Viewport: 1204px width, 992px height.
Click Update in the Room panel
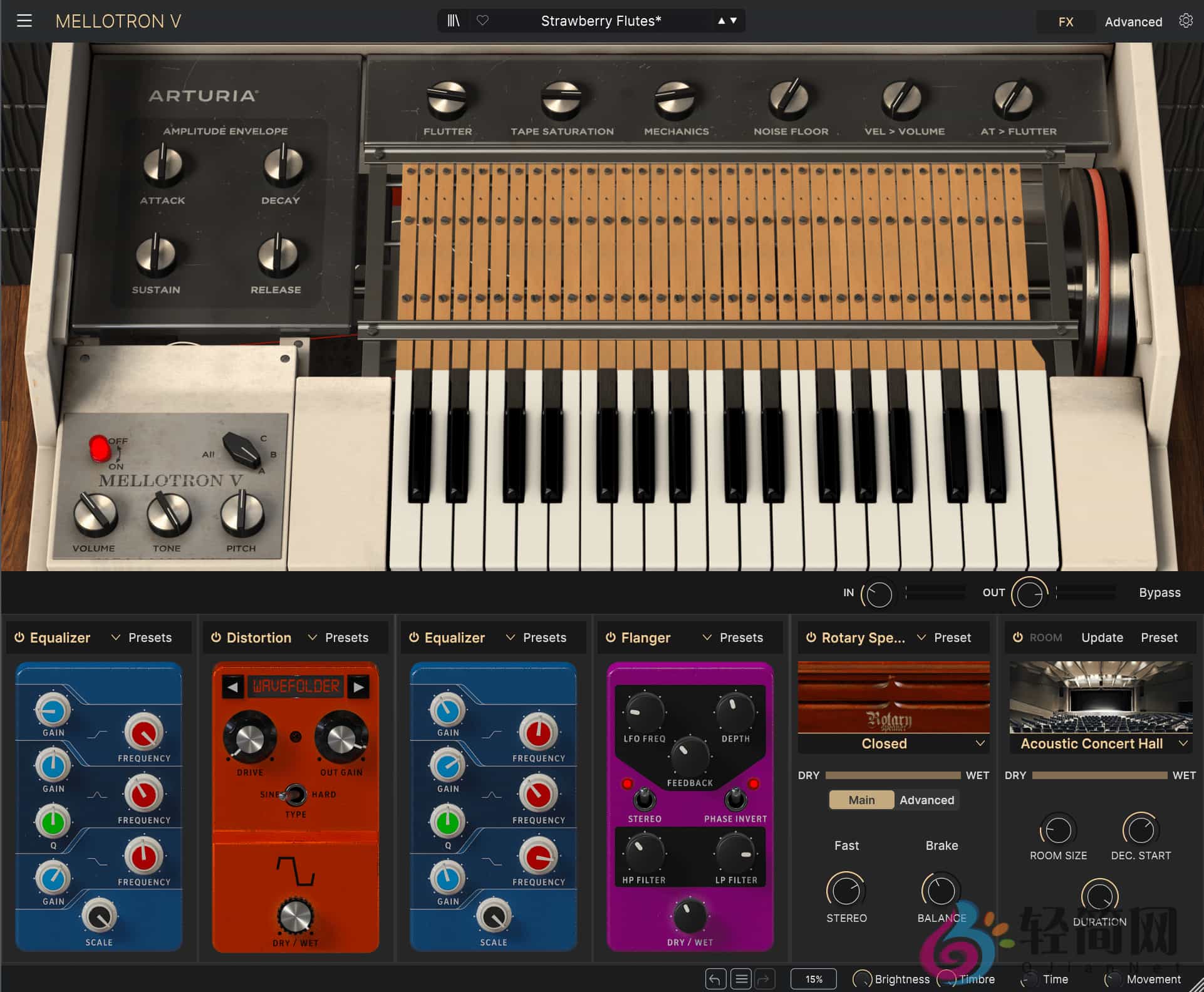tap(1102, 637)
